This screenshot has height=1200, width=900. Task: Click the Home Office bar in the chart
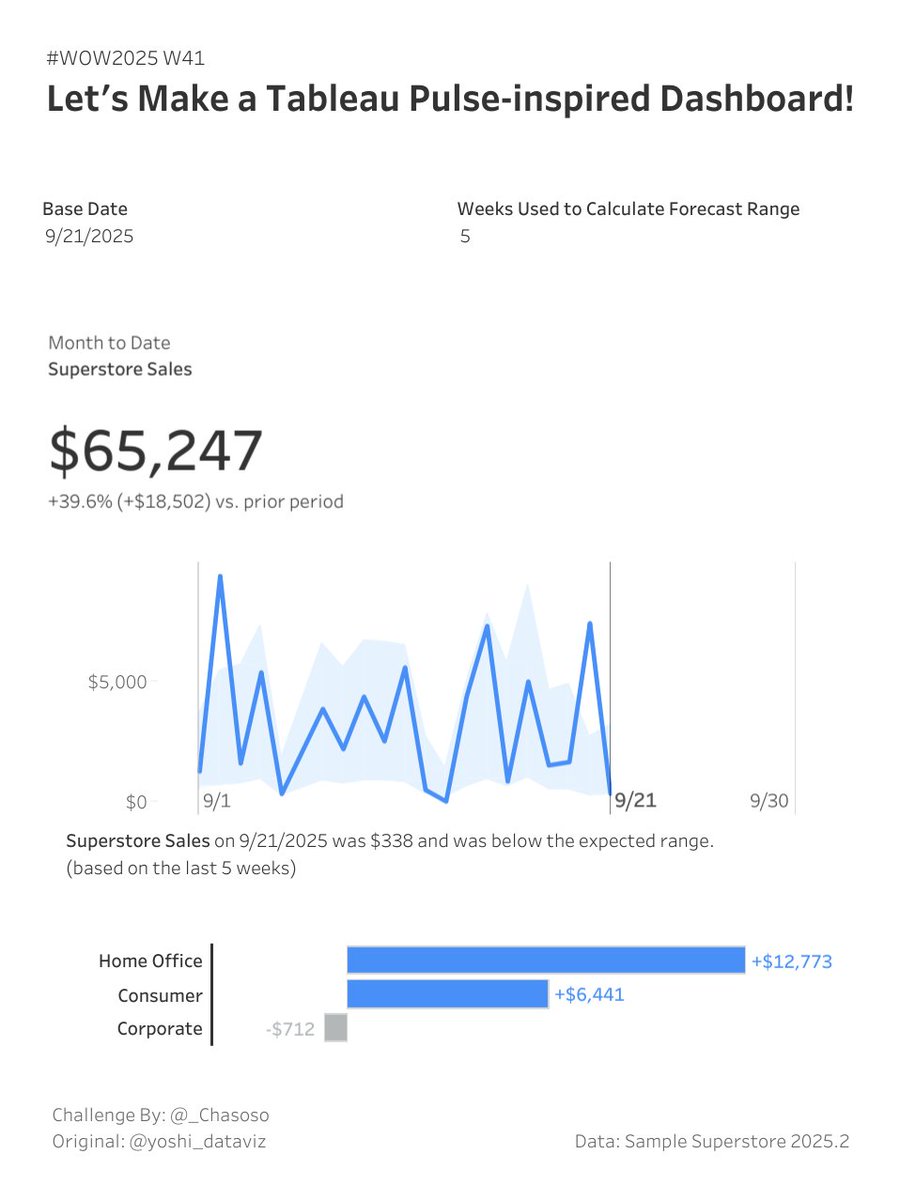545,959
